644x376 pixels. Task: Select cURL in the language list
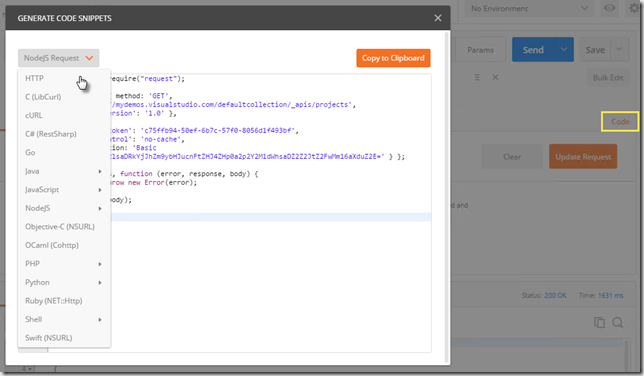[64, 115]
